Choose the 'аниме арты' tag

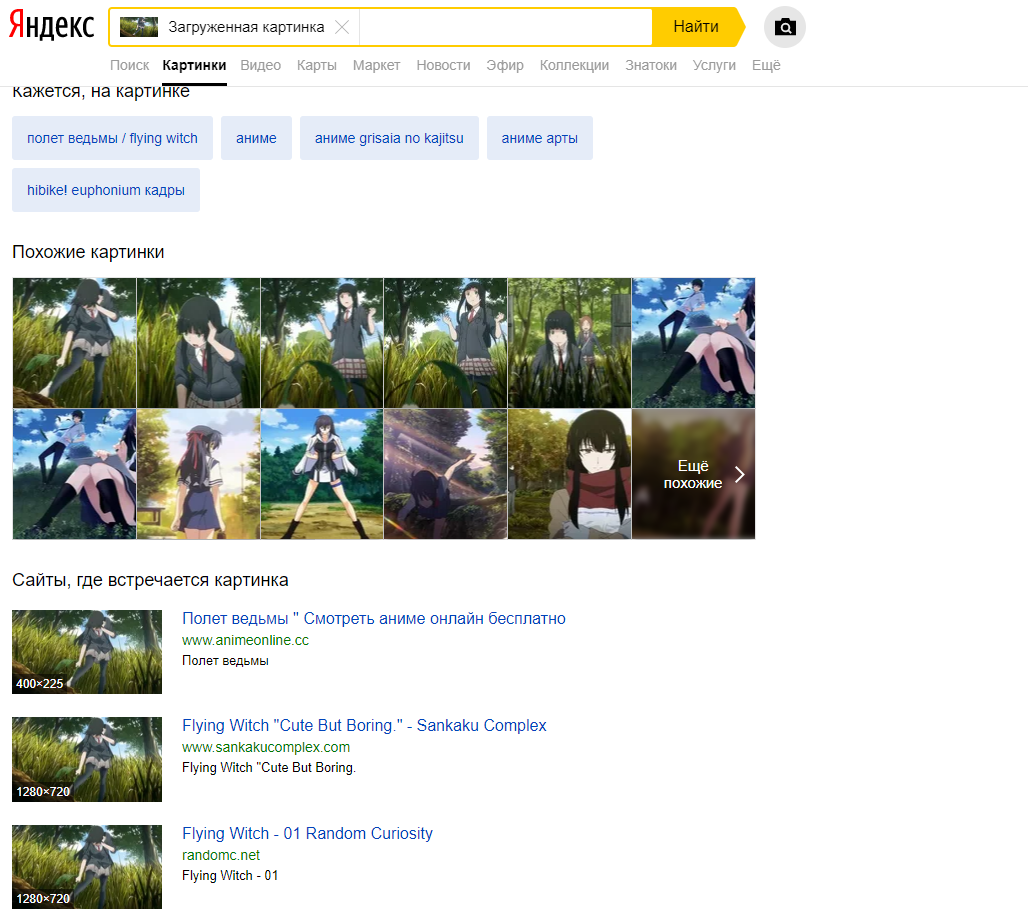[540, 138]
